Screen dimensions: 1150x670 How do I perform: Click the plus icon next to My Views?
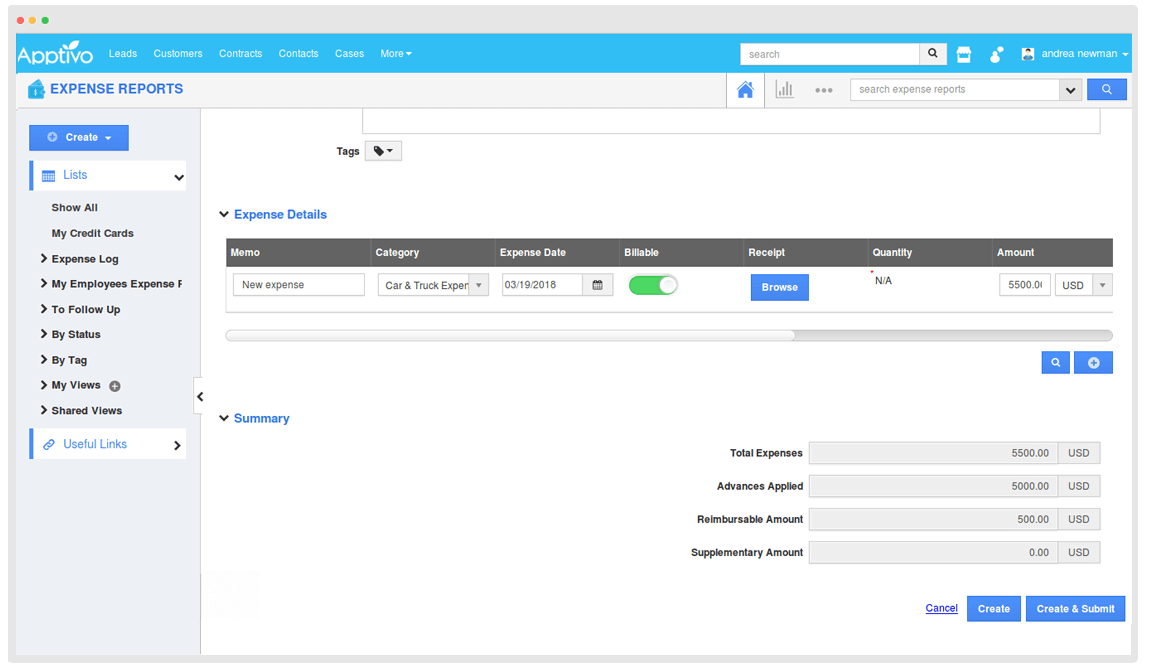point(114,386)
